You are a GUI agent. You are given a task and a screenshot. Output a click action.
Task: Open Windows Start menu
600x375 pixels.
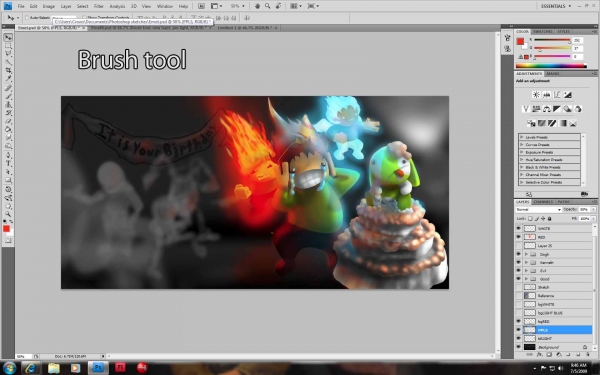tap(9, 368)
